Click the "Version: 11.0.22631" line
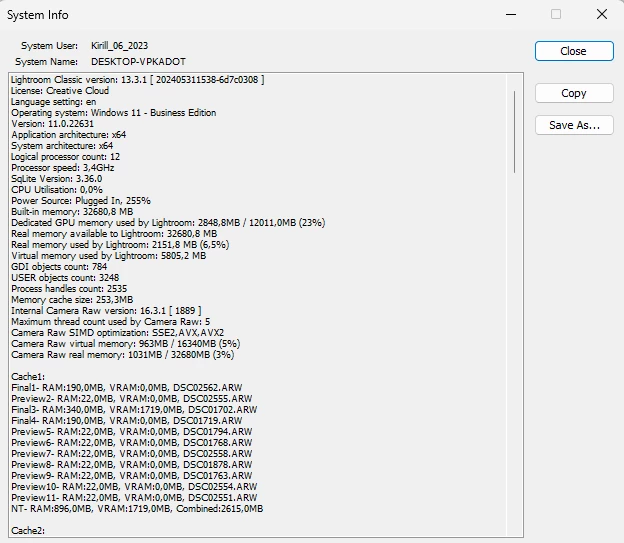Viewport: 624px width, 543px height. tap(53, 124)
